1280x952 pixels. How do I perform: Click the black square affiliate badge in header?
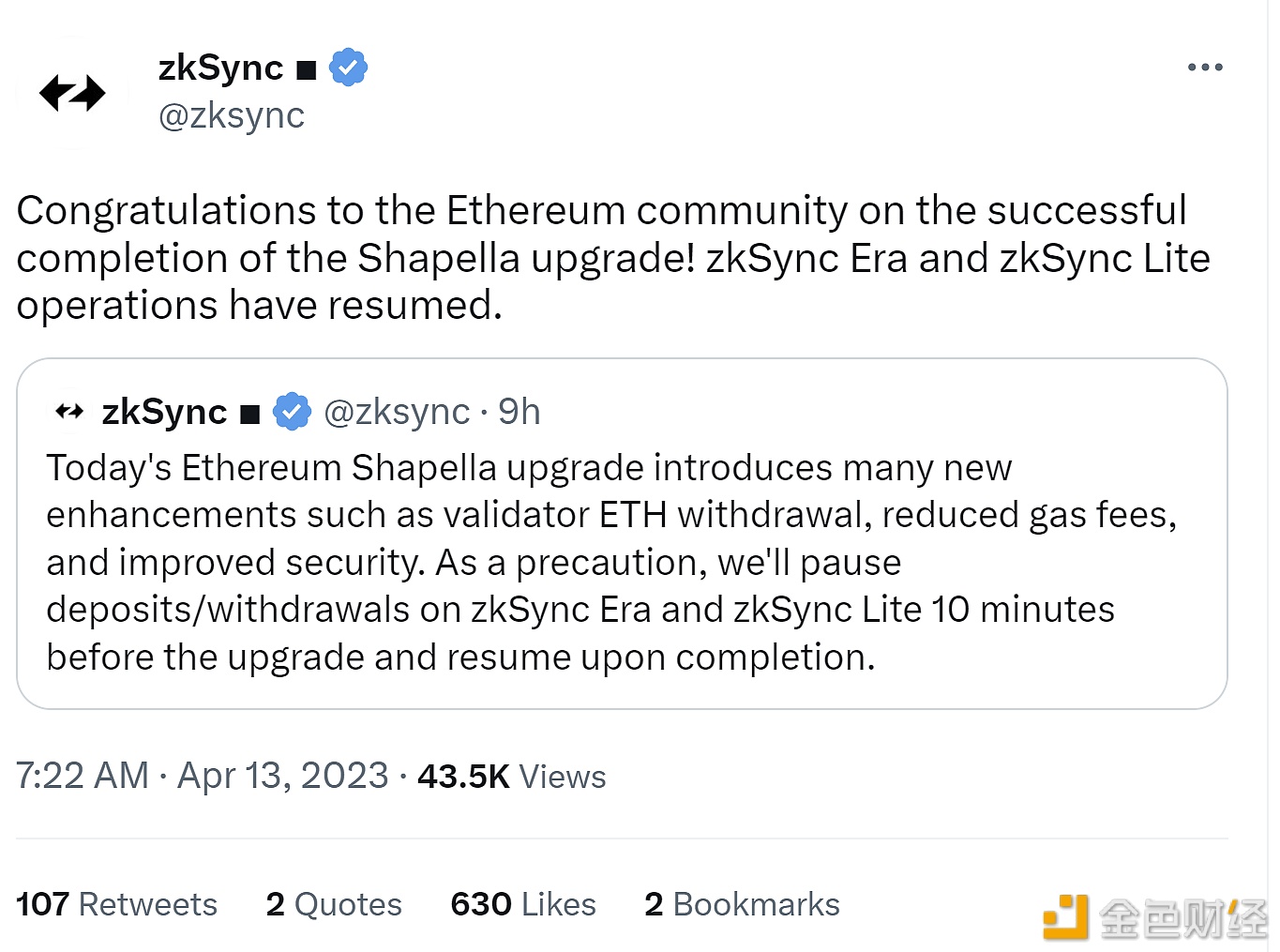pyautogui.click(x=306, y=70)
